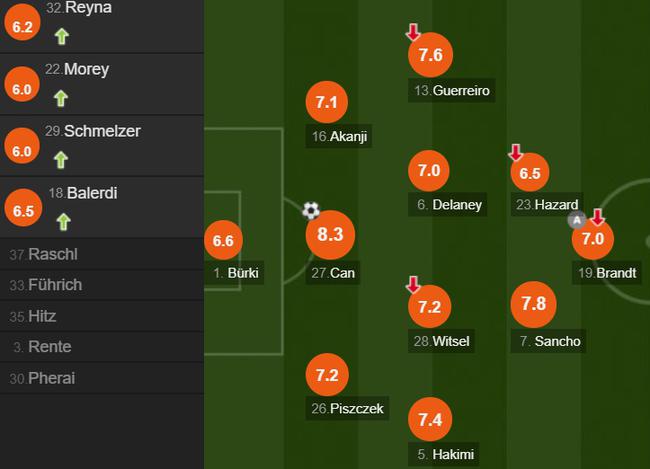
Task: Open the 5. Hakimi player label
Action: [444, 454]
